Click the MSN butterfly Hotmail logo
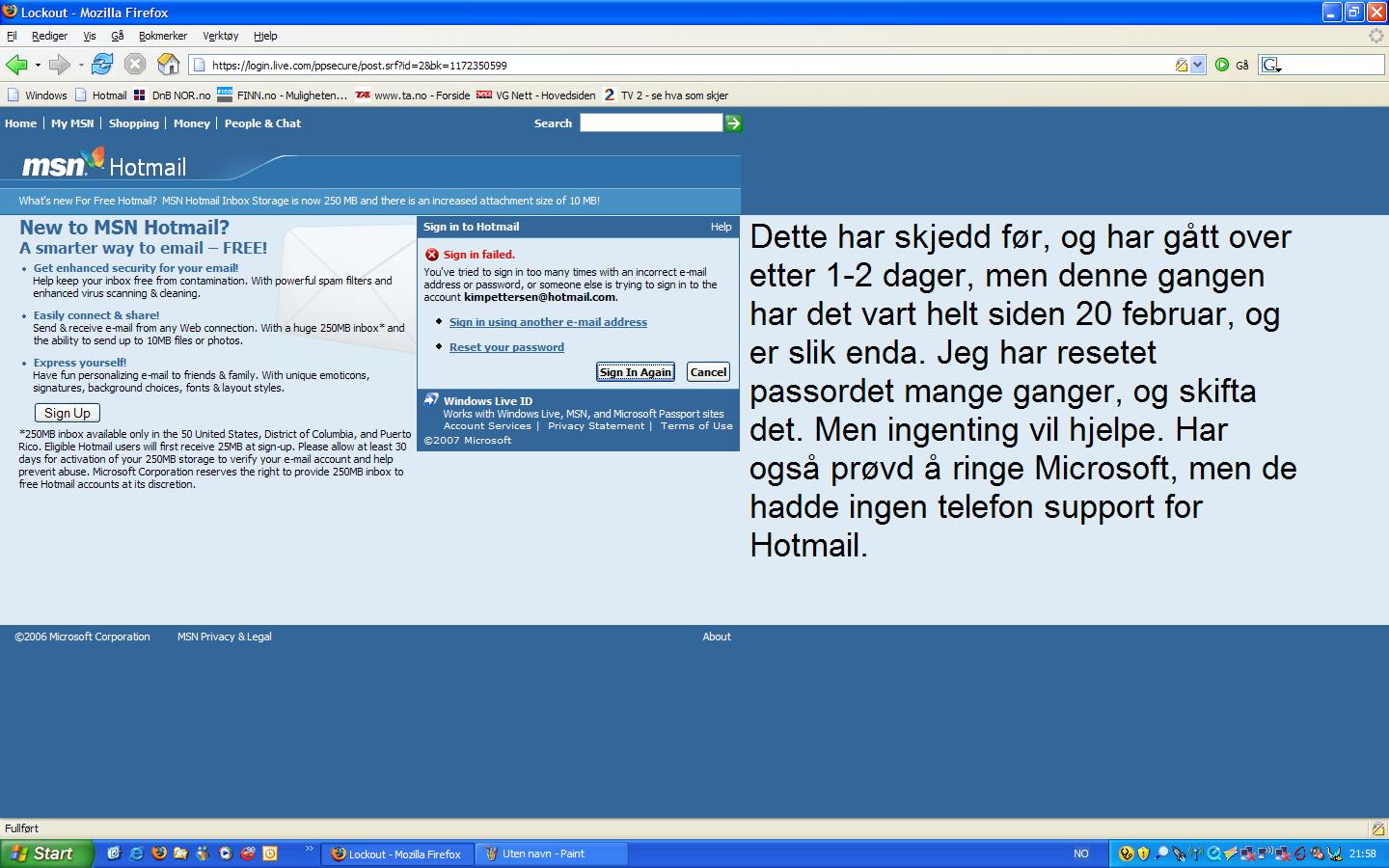 (104, 164)
